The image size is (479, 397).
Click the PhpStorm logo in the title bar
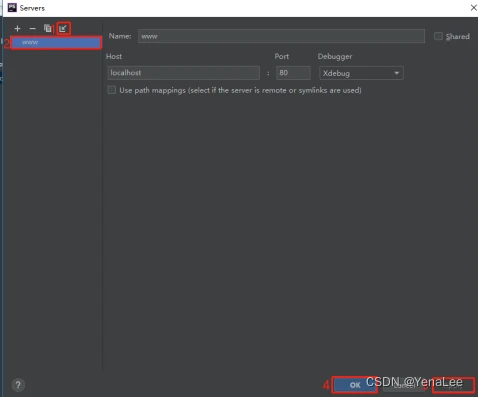click(12, 8)
